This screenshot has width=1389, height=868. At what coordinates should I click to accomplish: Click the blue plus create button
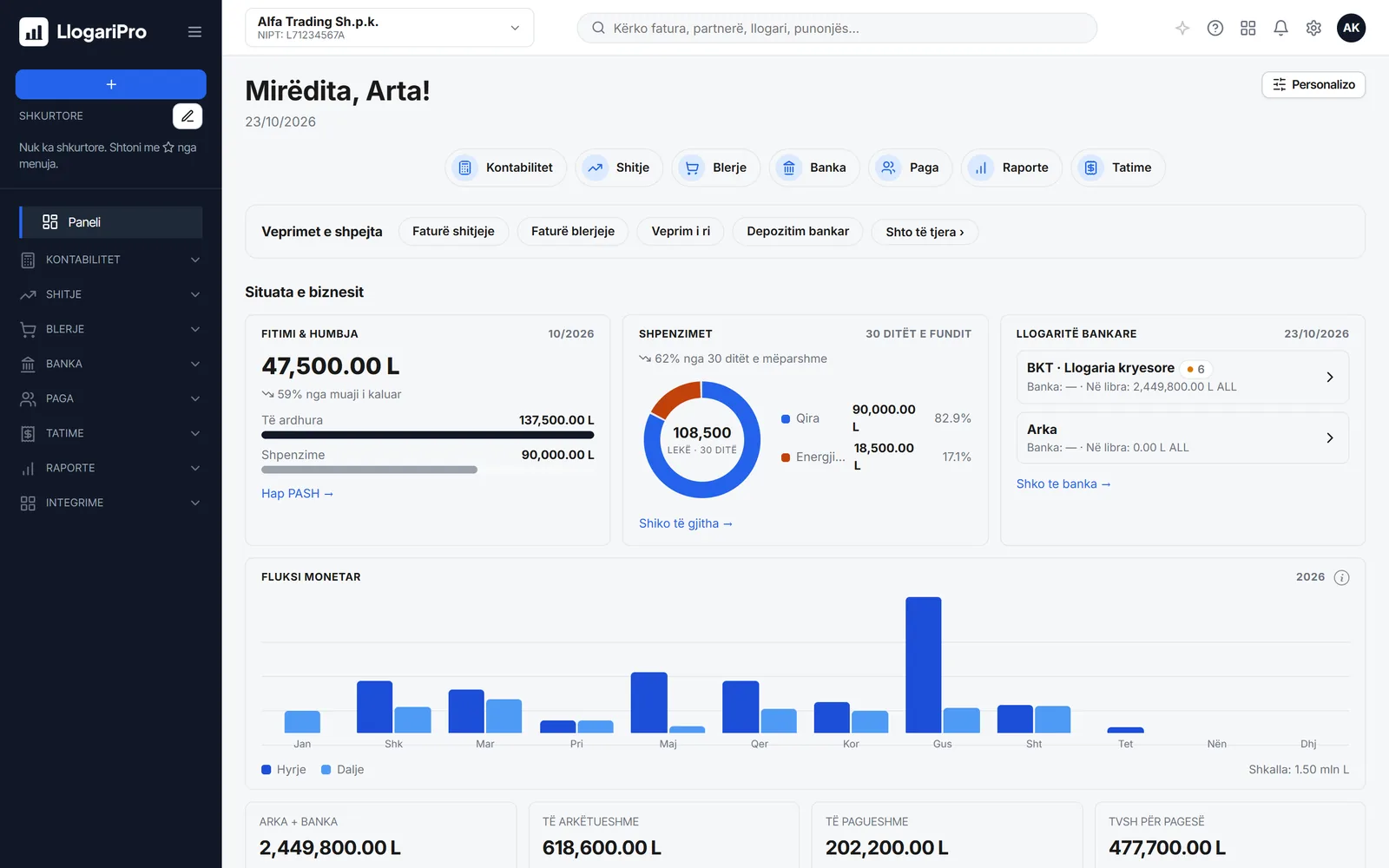[x=111, y=84]
